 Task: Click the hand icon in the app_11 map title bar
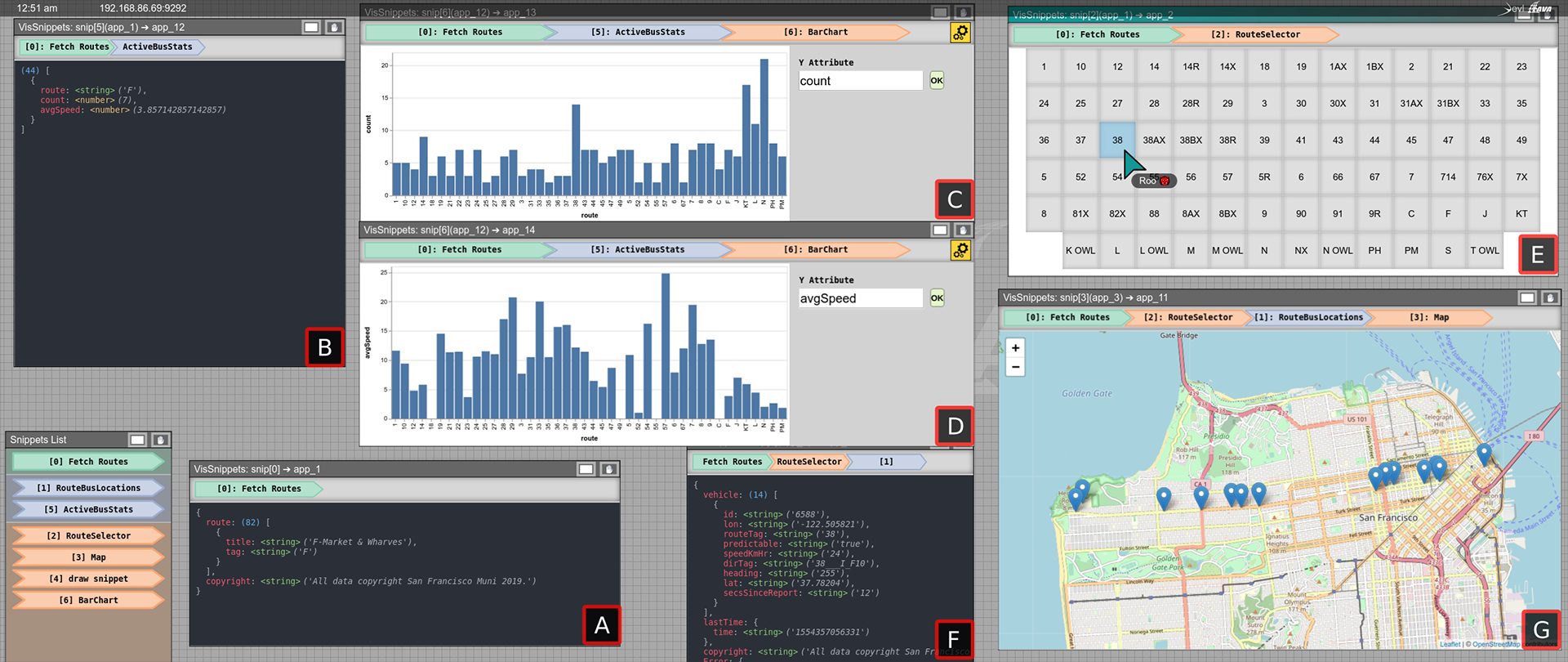pos(1549,298)
